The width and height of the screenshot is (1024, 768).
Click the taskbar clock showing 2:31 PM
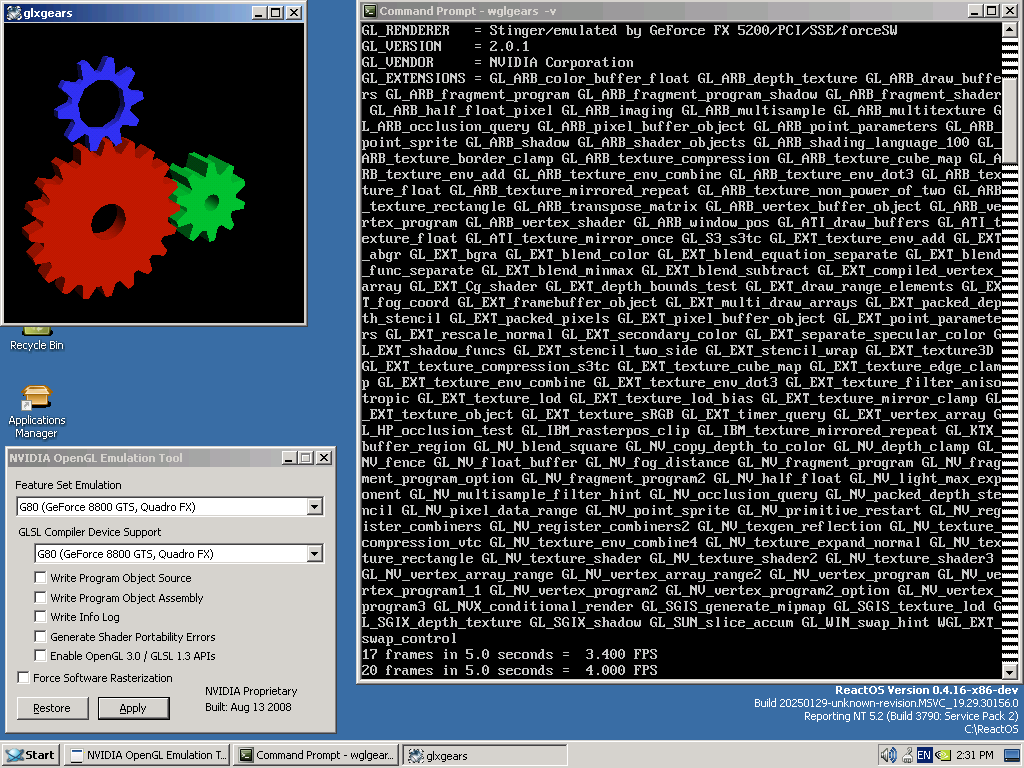coord(974,755)
